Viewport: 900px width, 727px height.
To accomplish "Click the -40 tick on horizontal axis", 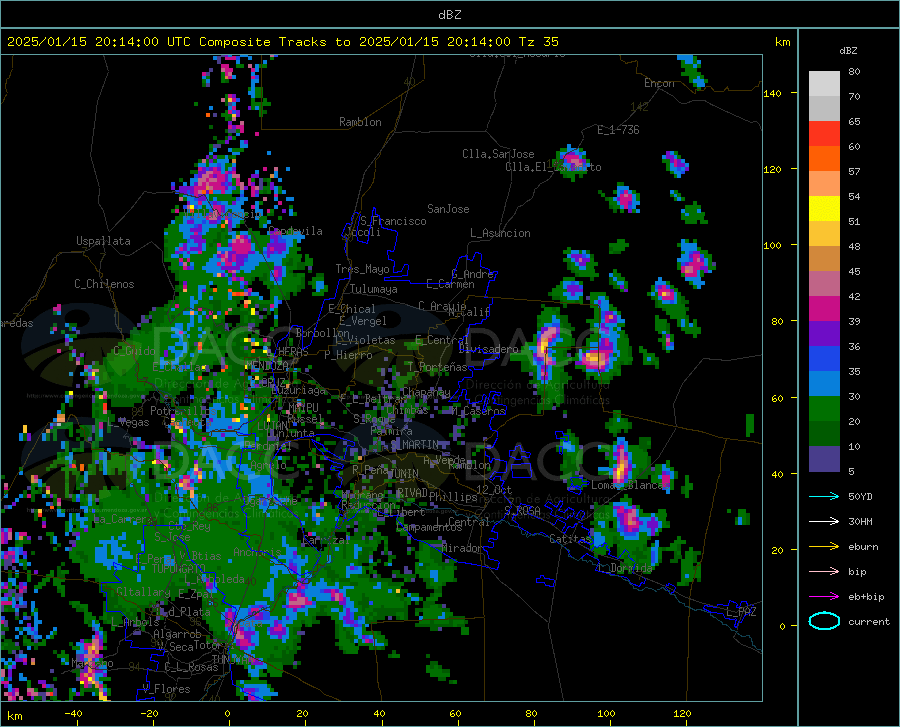I will 73,713.
